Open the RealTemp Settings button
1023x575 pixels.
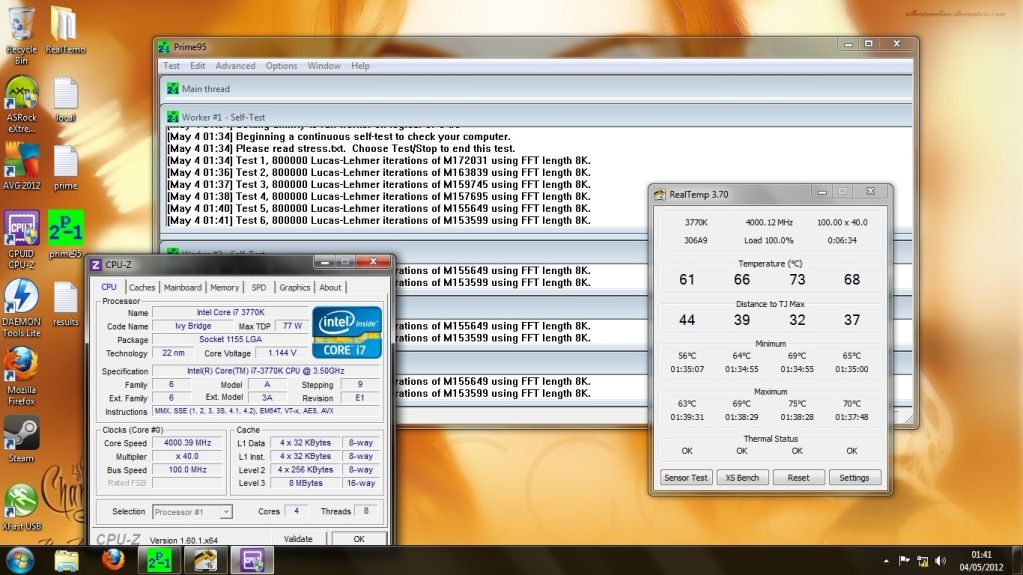tap(854, 477)
